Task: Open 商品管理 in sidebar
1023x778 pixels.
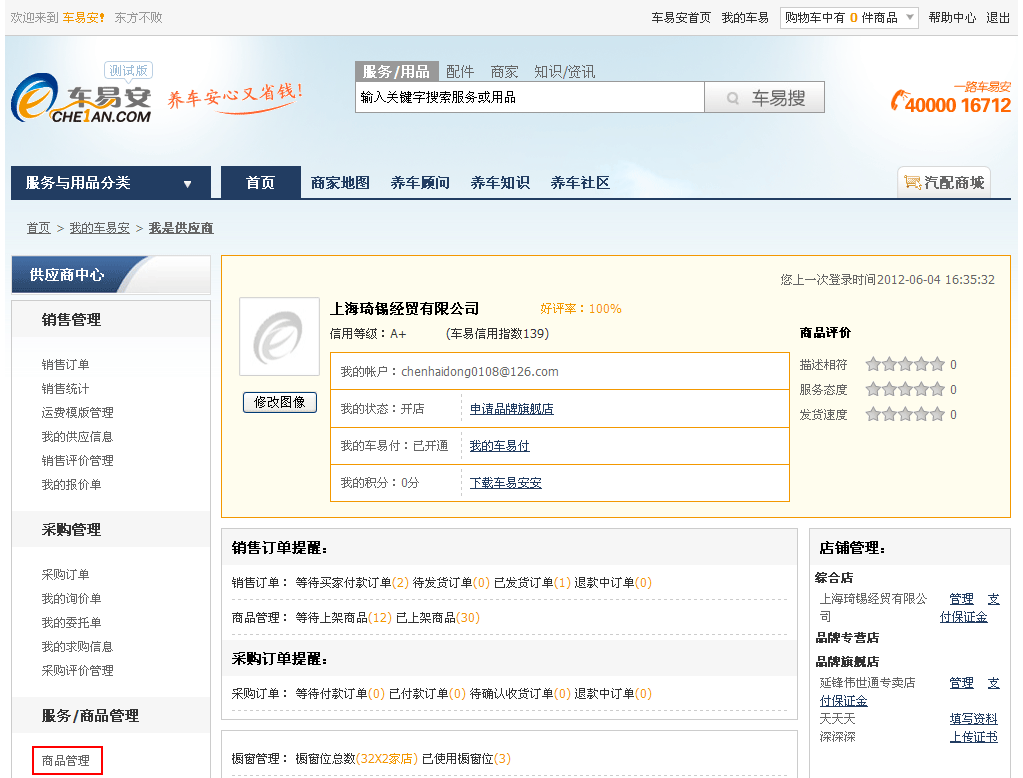Action: point(66,761)
